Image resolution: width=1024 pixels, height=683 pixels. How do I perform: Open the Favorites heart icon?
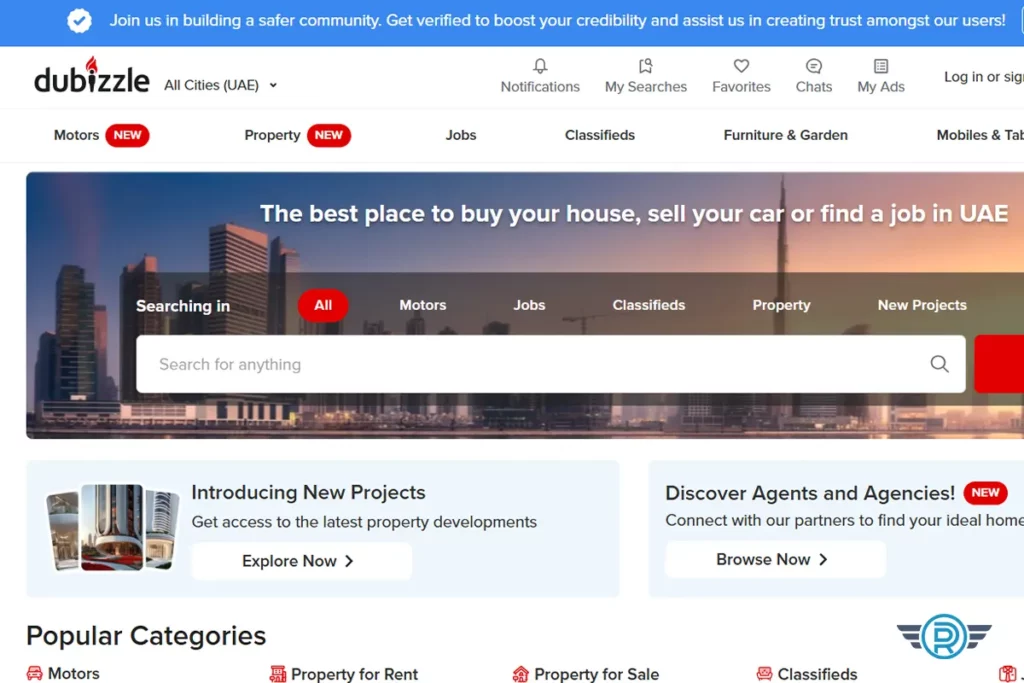click(x=741, y=66)
